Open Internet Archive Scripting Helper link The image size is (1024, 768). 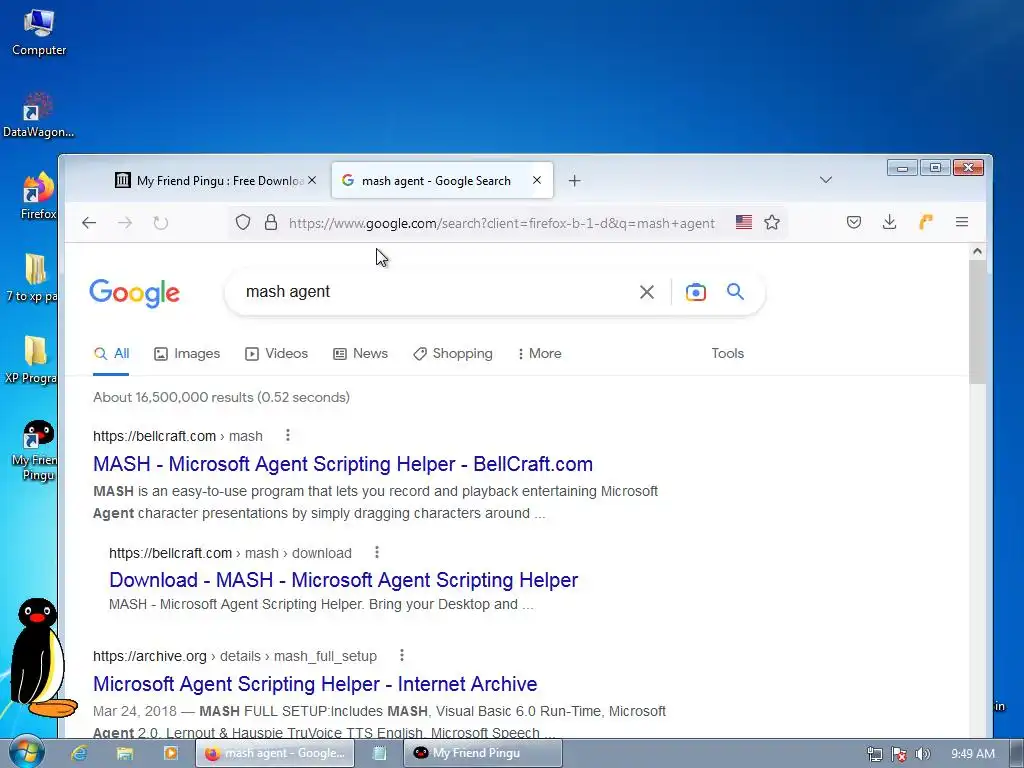pyautogui.click(x=315, y=684)
